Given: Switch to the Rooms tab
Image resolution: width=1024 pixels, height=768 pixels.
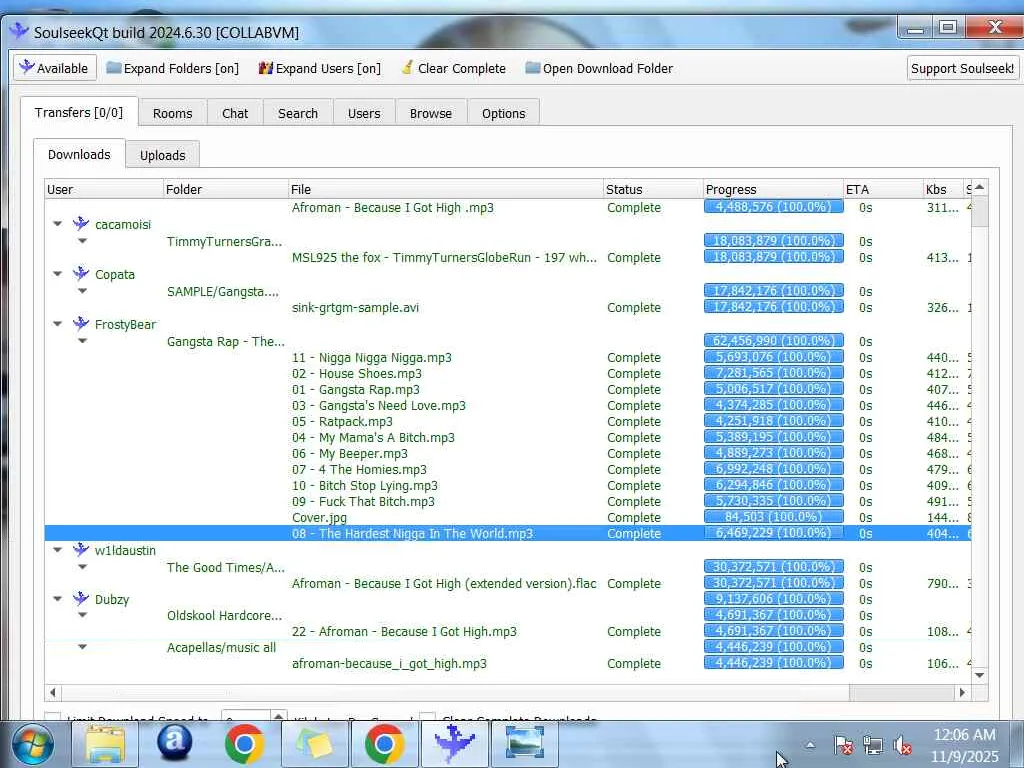Looking at the screenshot, I should (172, 113).
